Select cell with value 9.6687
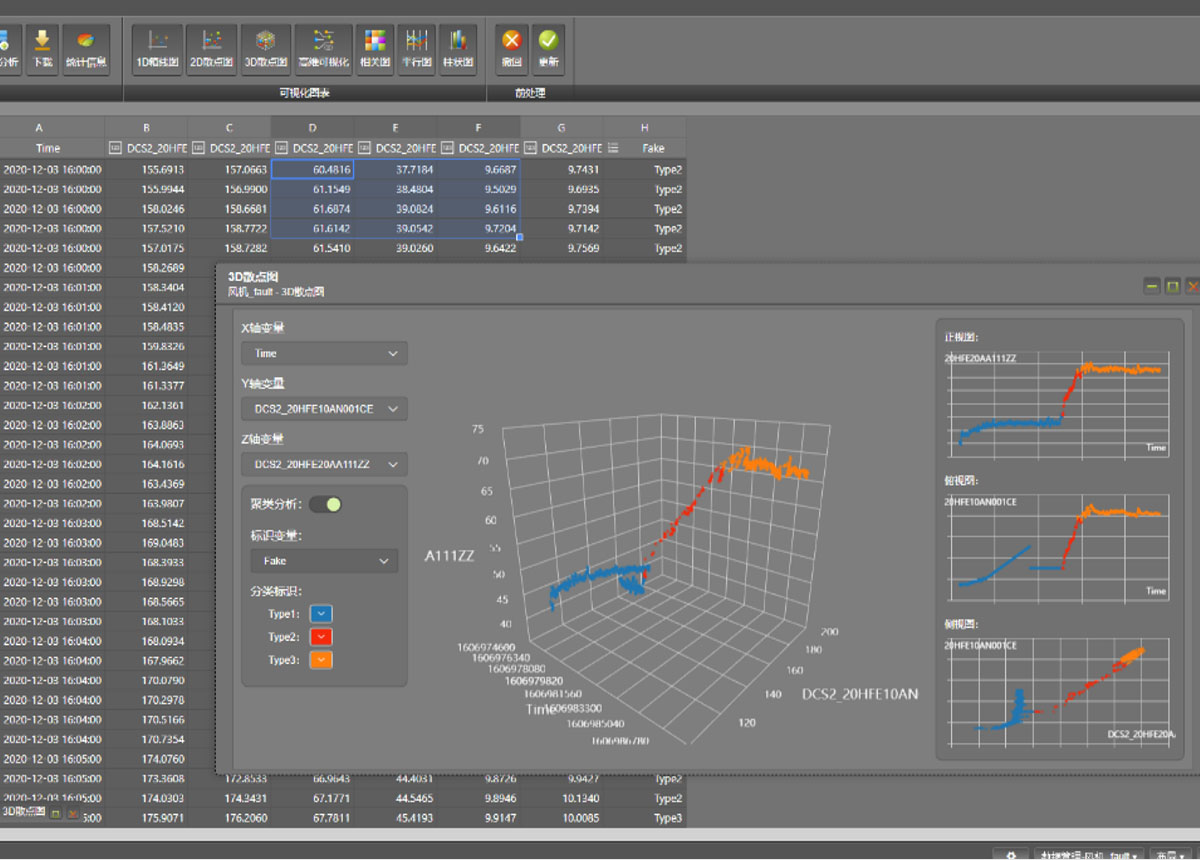 [x=478, y=170]
